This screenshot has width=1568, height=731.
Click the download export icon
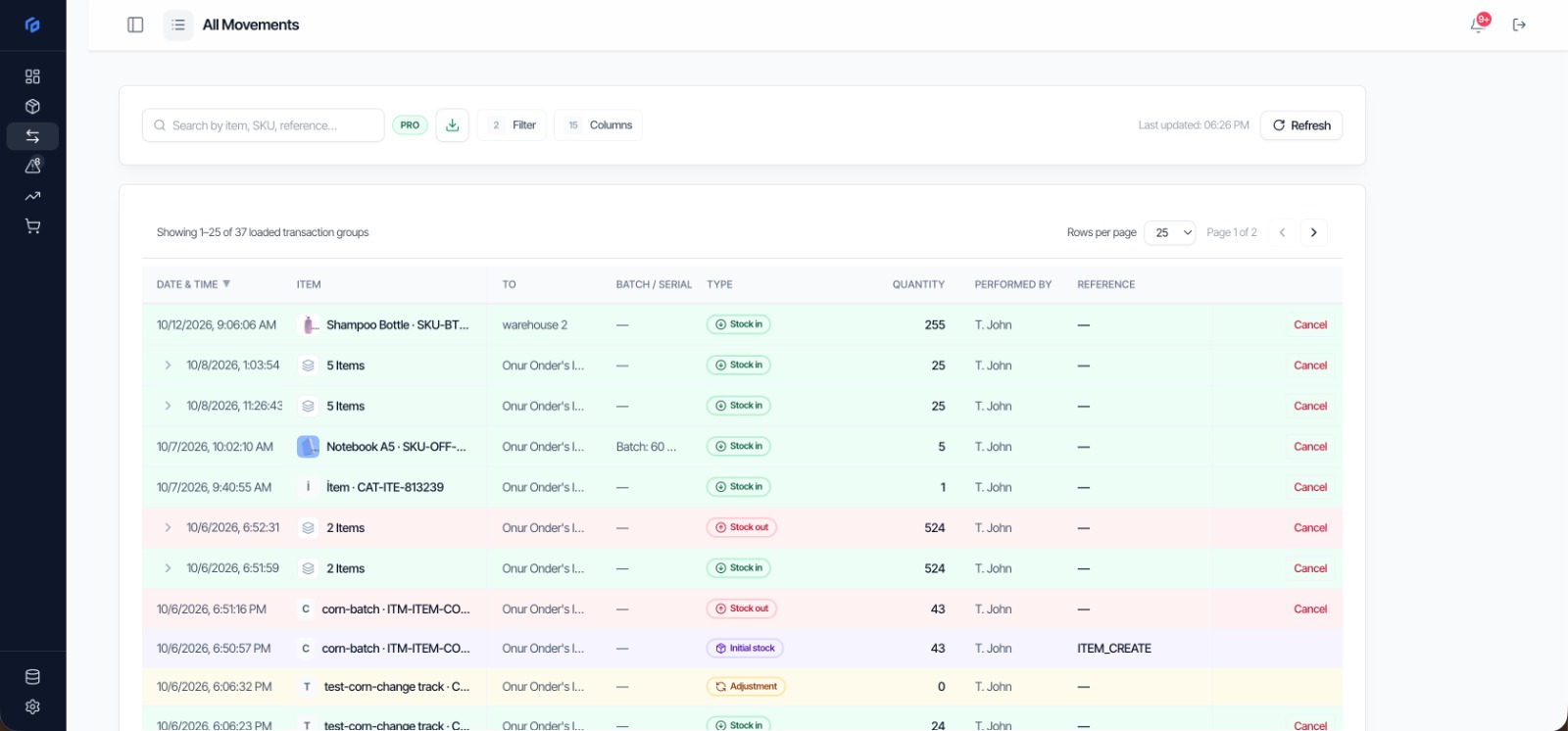pyautogui.click(x=452, y=125)
